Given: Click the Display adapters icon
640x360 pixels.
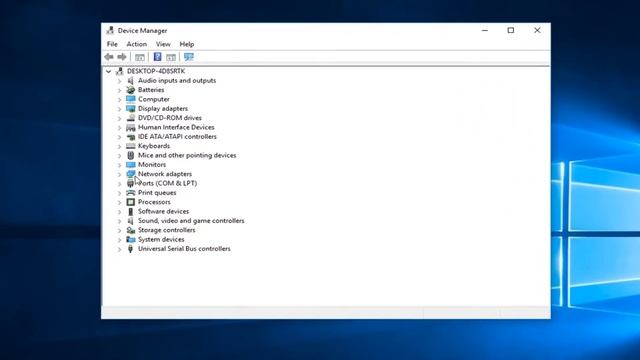Looking at the screenshot, I should 131,109.
